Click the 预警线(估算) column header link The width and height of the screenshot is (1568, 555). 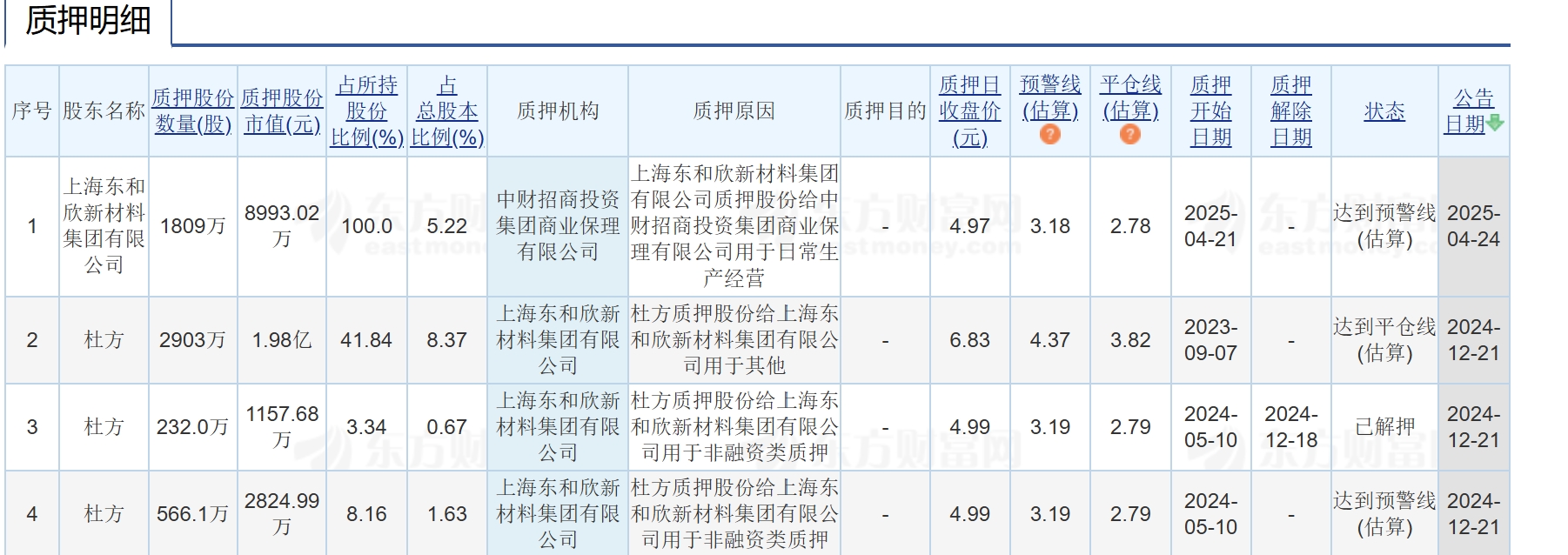1050,97
